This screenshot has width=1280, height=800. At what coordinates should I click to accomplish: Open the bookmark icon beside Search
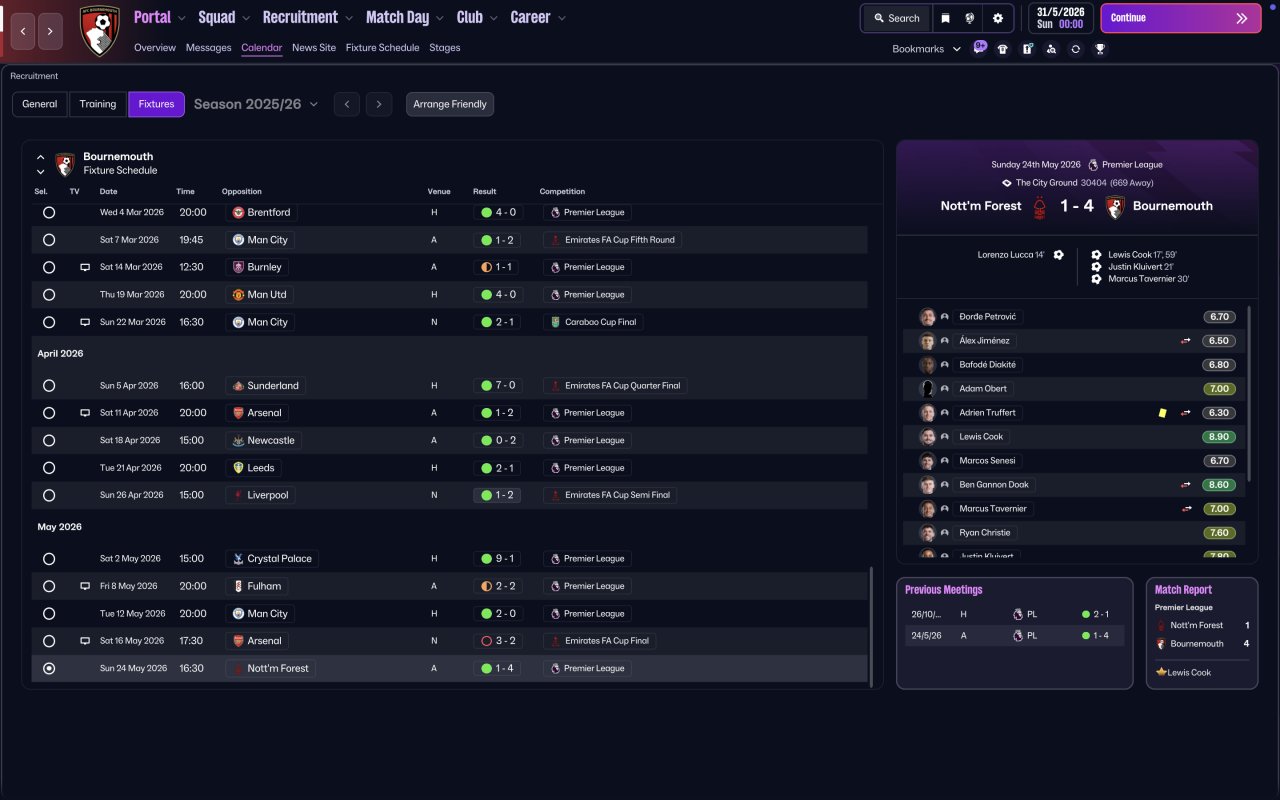pos(945,18)
